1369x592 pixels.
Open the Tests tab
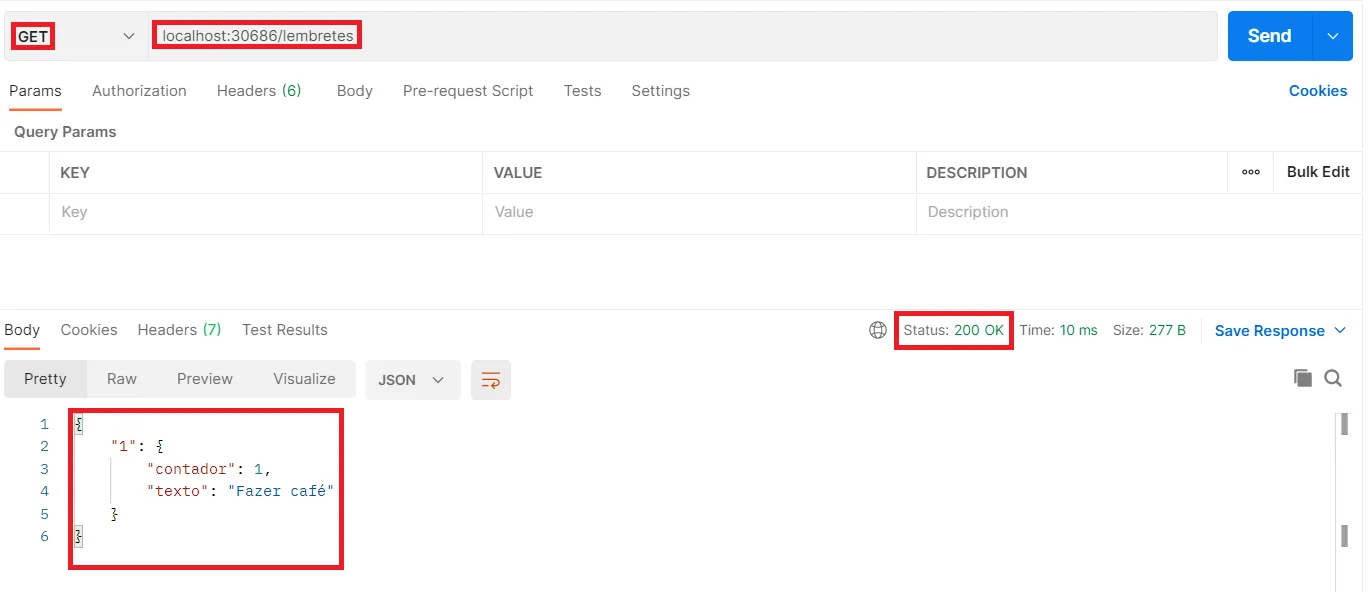tap(582, 91)
